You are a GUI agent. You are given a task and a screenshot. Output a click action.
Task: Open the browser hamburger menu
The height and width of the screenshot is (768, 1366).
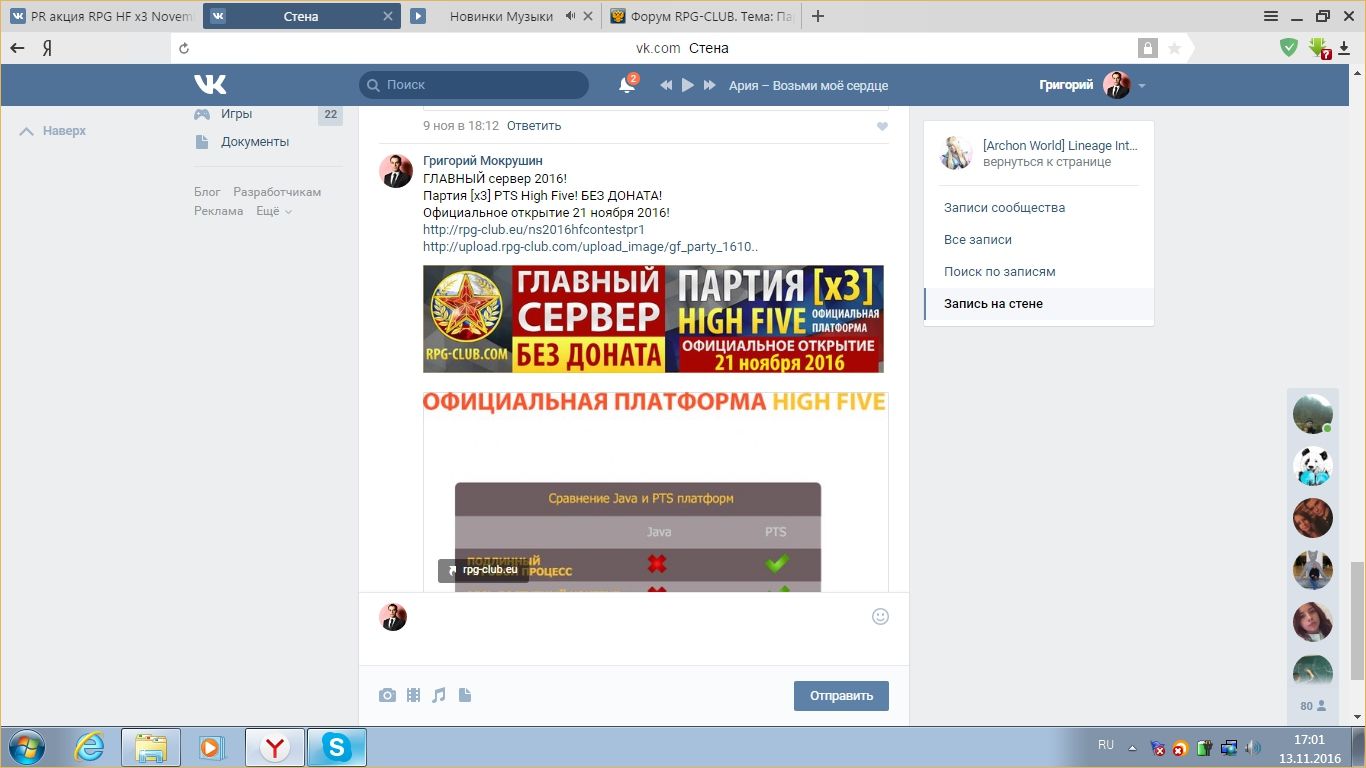(1271, 16)
